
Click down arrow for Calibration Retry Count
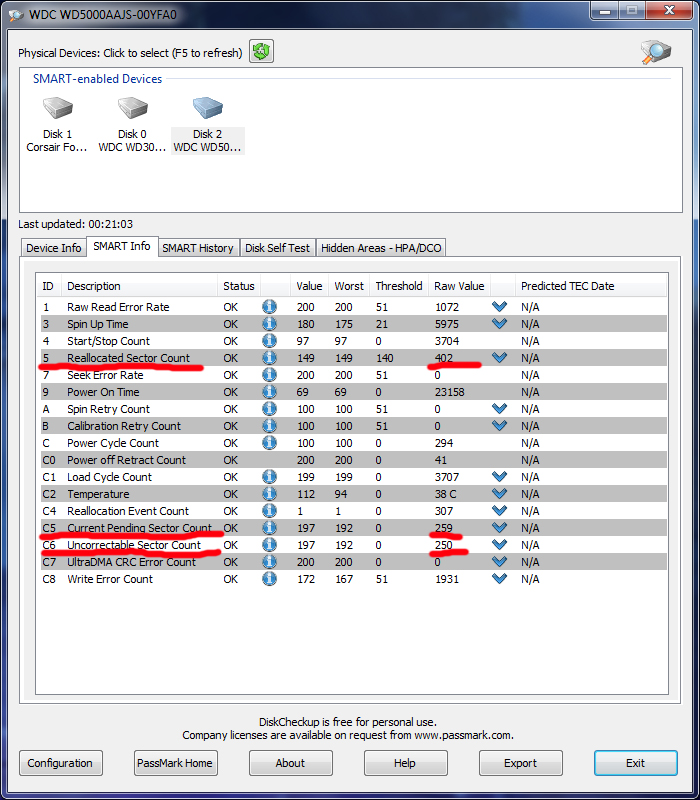tap(499, 426)
